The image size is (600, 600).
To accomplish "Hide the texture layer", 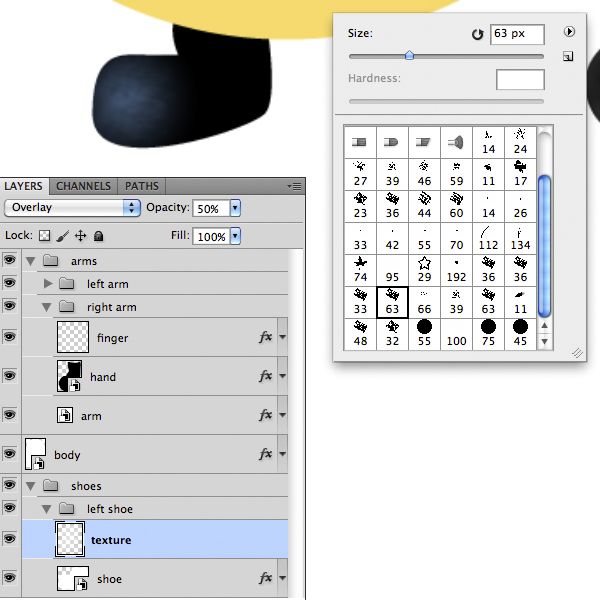I will pos(11,539).
